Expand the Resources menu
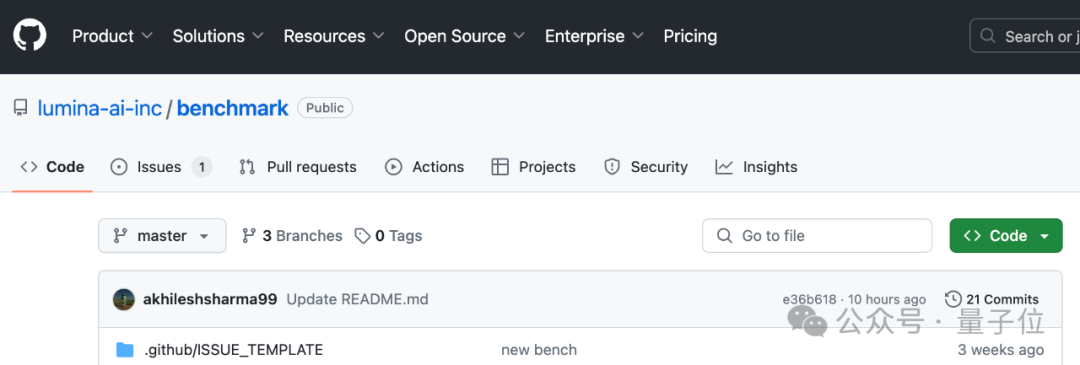1080x365 pixels. point(334,36)
